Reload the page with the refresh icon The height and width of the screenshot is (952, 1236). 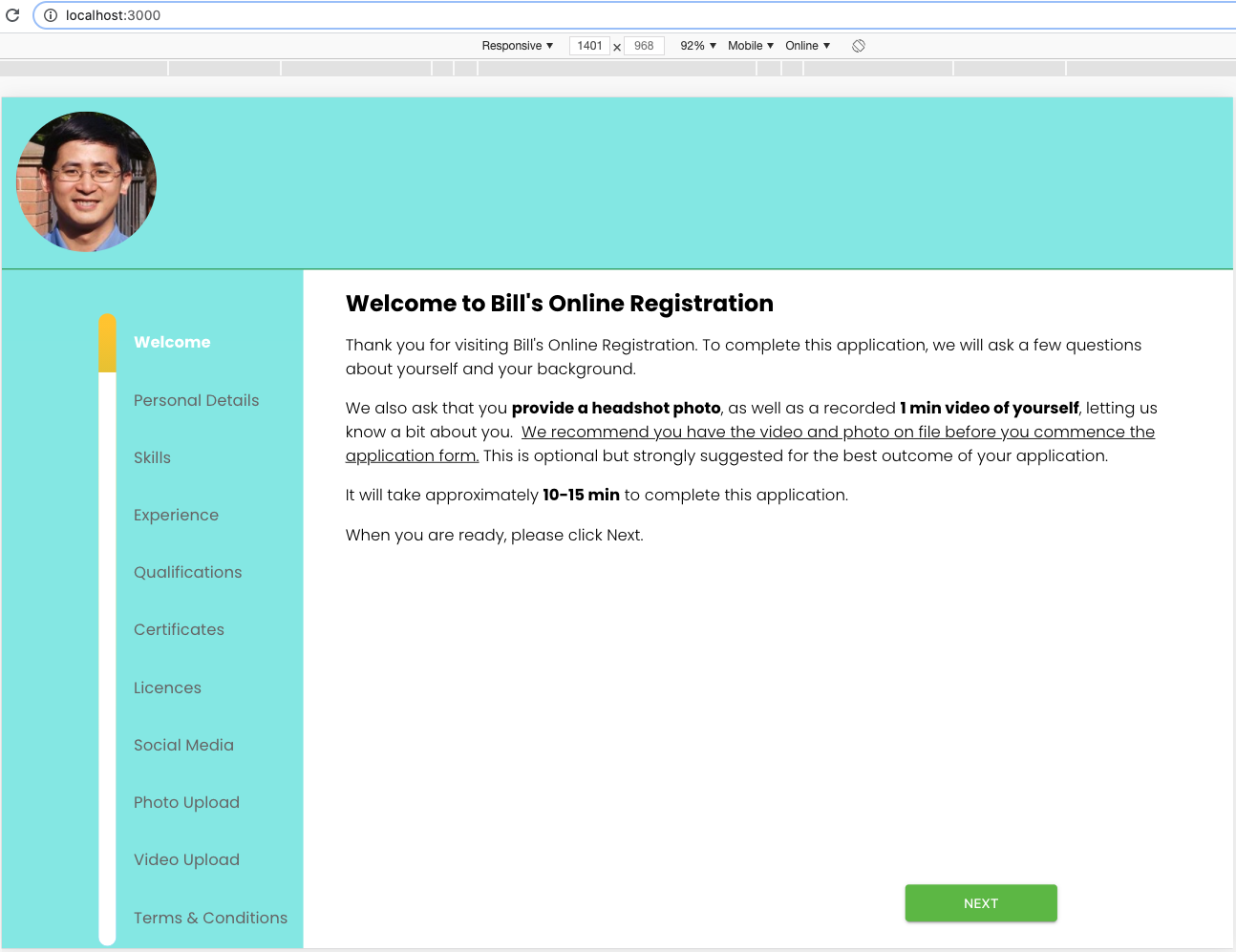click(x=12, y=15)
